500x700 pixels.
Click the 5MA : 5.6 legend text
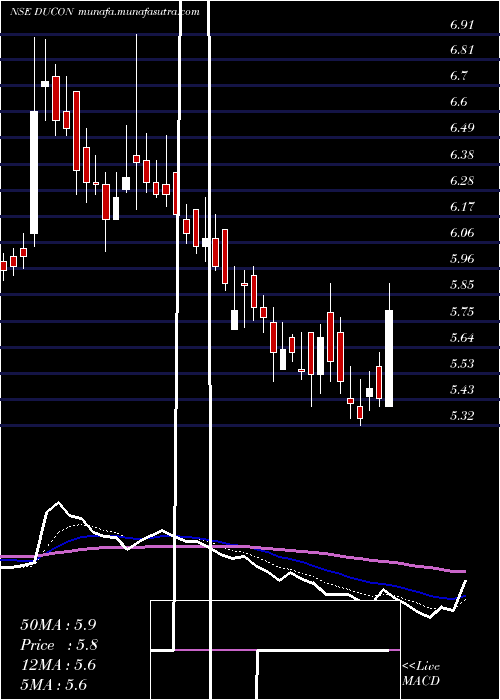[x=54, y=684]
